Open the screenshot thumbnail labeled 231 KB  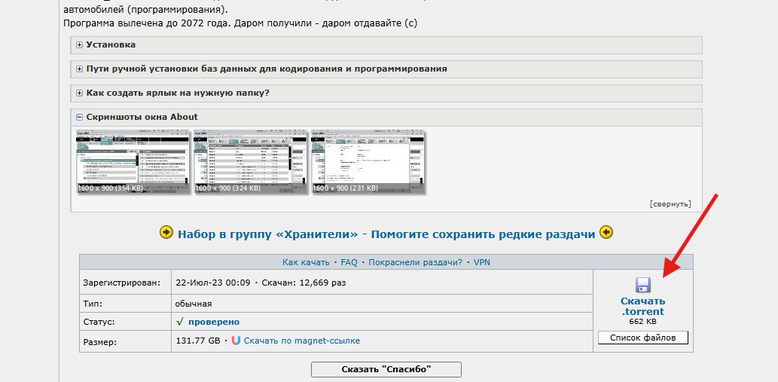(x=368, y=162)
